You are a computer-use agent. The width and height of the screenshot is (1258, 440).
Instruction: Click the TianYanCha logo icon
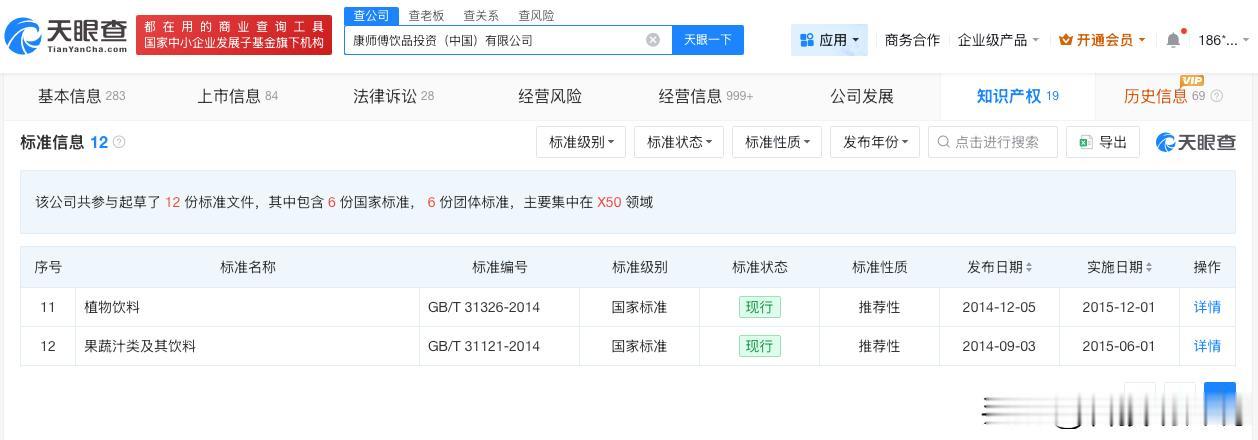(x=23, y=36)
